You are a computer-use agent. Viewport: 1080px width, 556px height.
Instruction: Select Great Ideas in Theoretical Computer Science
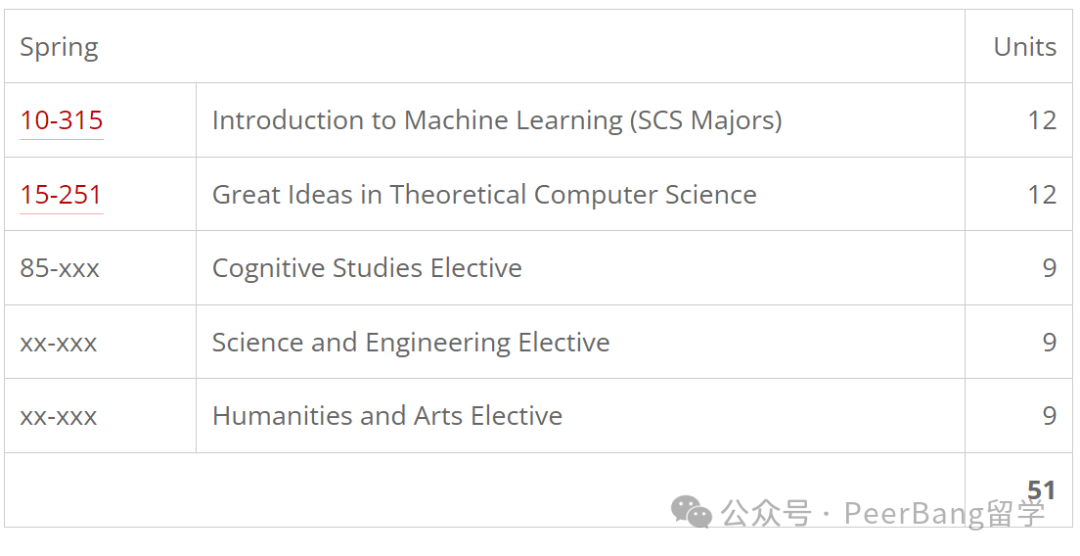484,195
